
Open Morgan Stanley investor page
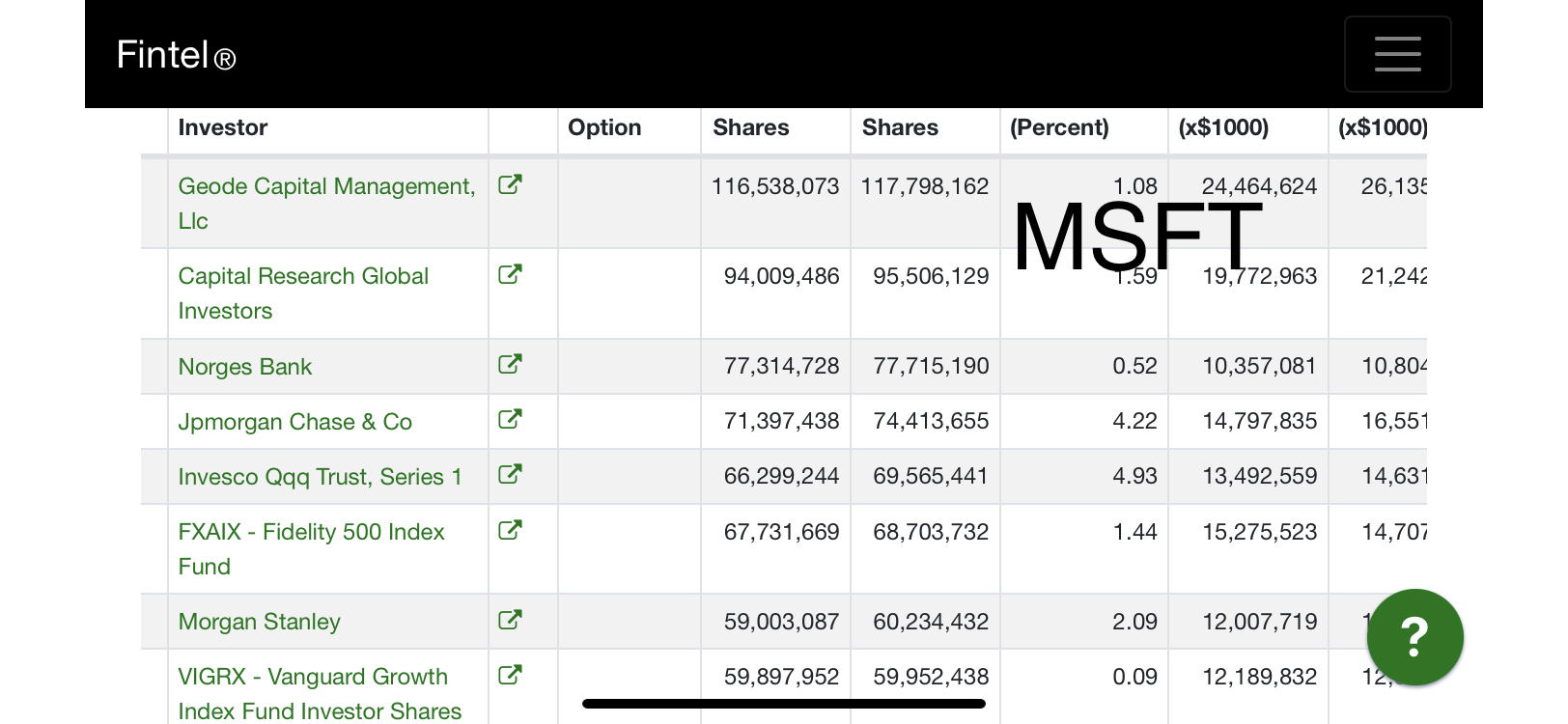coord(260,622)
